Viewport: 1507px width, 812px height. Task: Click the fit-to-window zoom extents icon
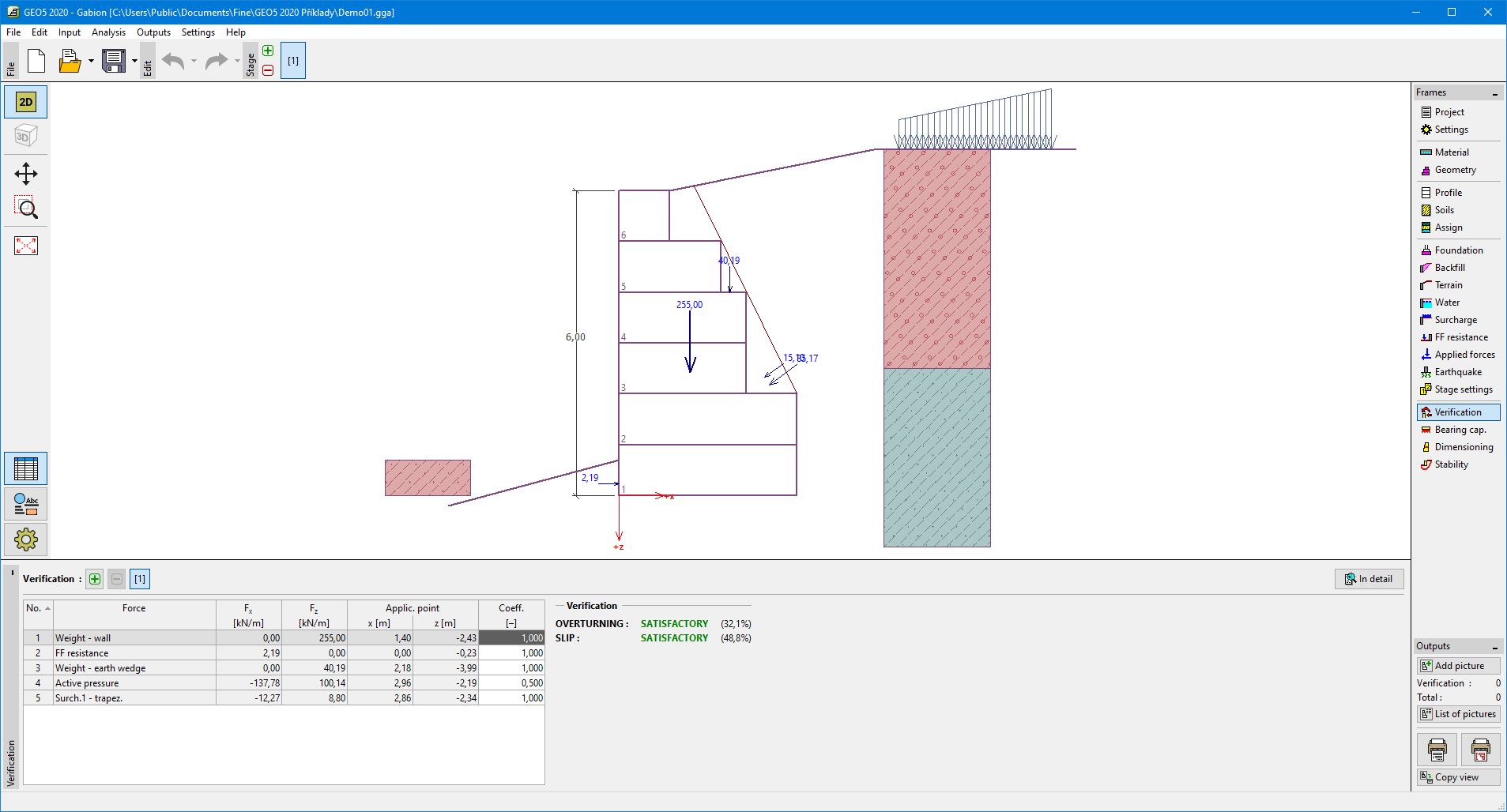26,246
